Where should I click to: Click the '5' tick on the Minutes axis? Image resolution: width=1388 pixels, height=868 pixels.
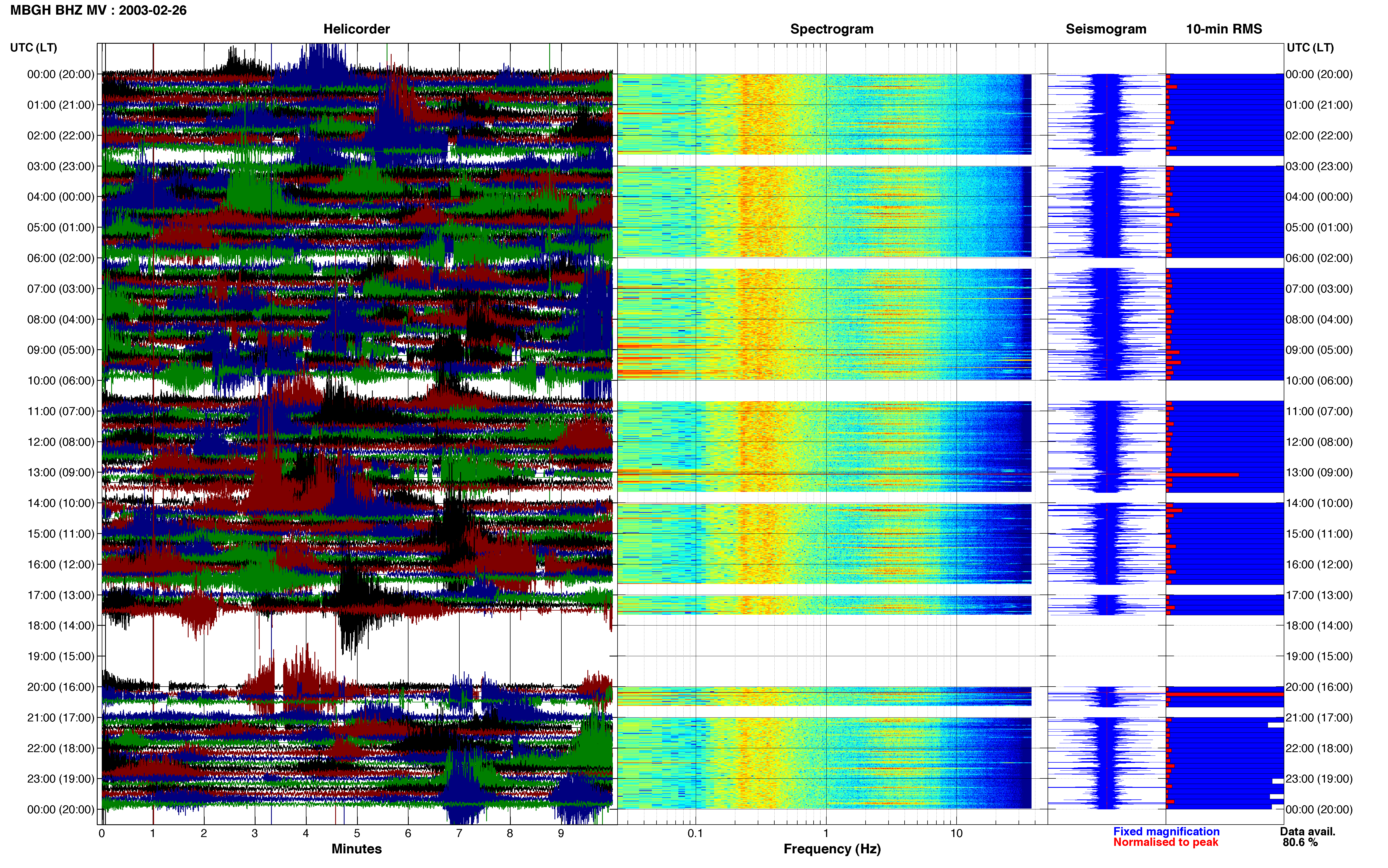(x=357, y=833)
